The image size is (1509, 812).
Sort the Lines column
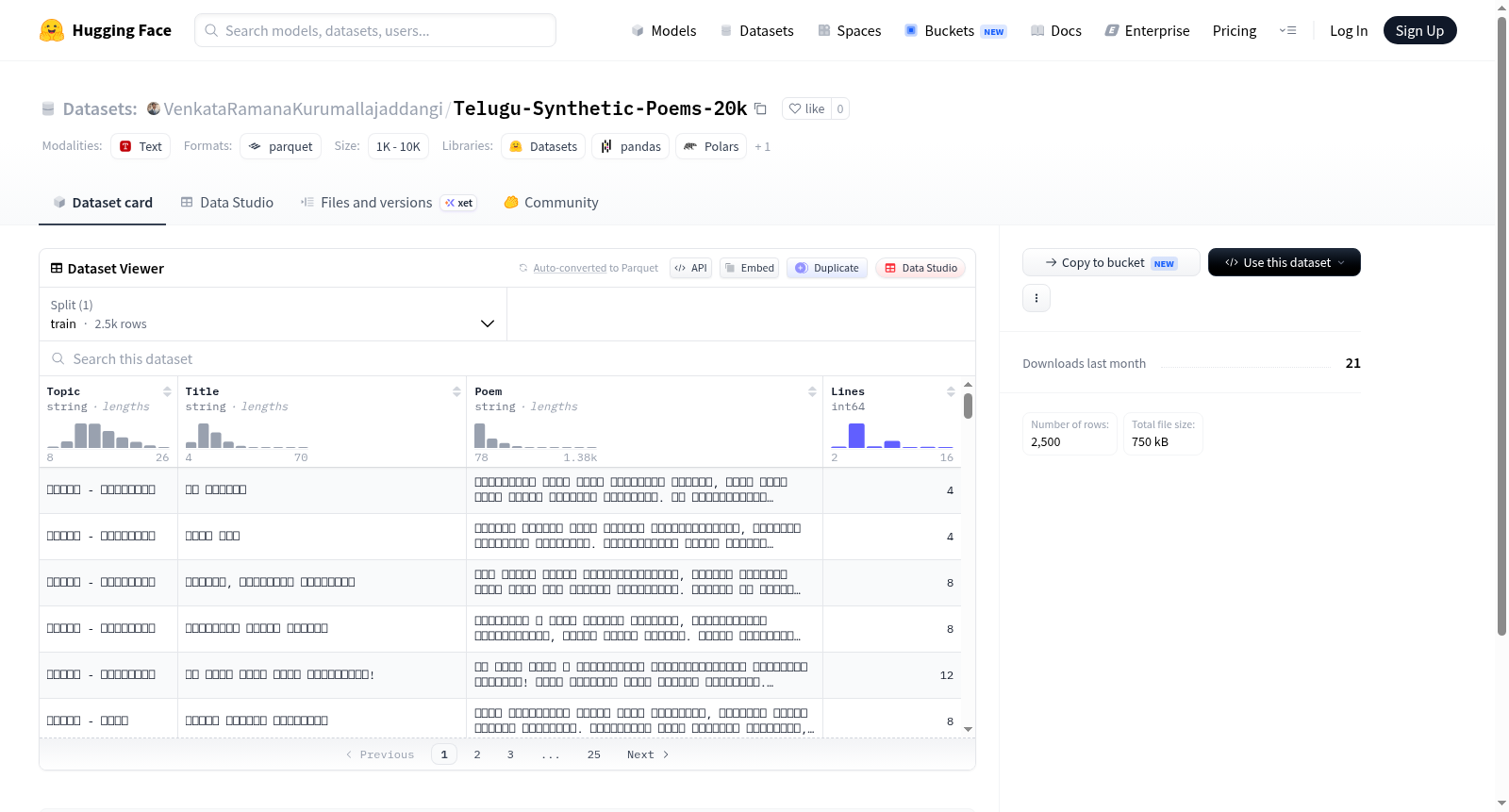click(x=951, y=391)
